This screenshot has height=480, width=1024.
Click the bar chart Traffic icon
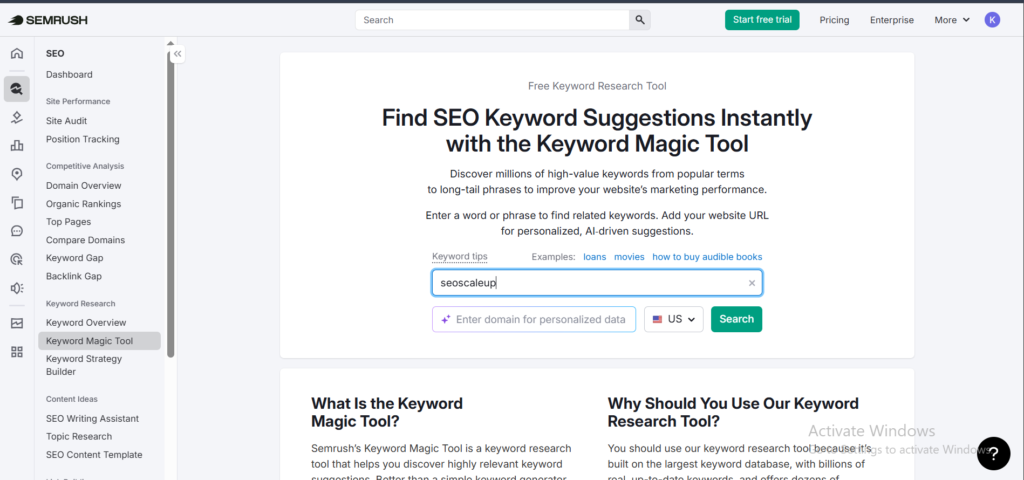17,146
